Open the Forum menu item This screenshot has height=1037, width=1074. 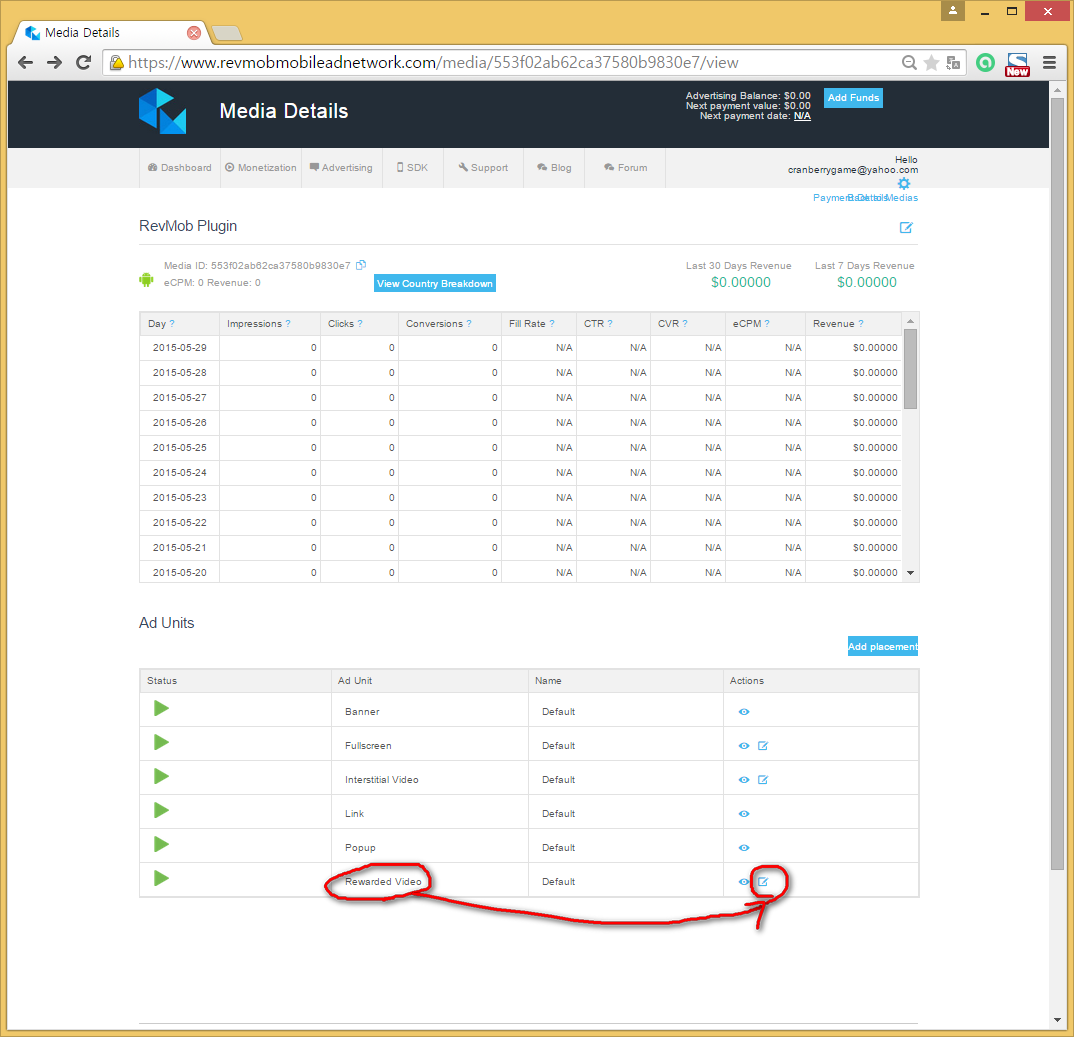625,168
